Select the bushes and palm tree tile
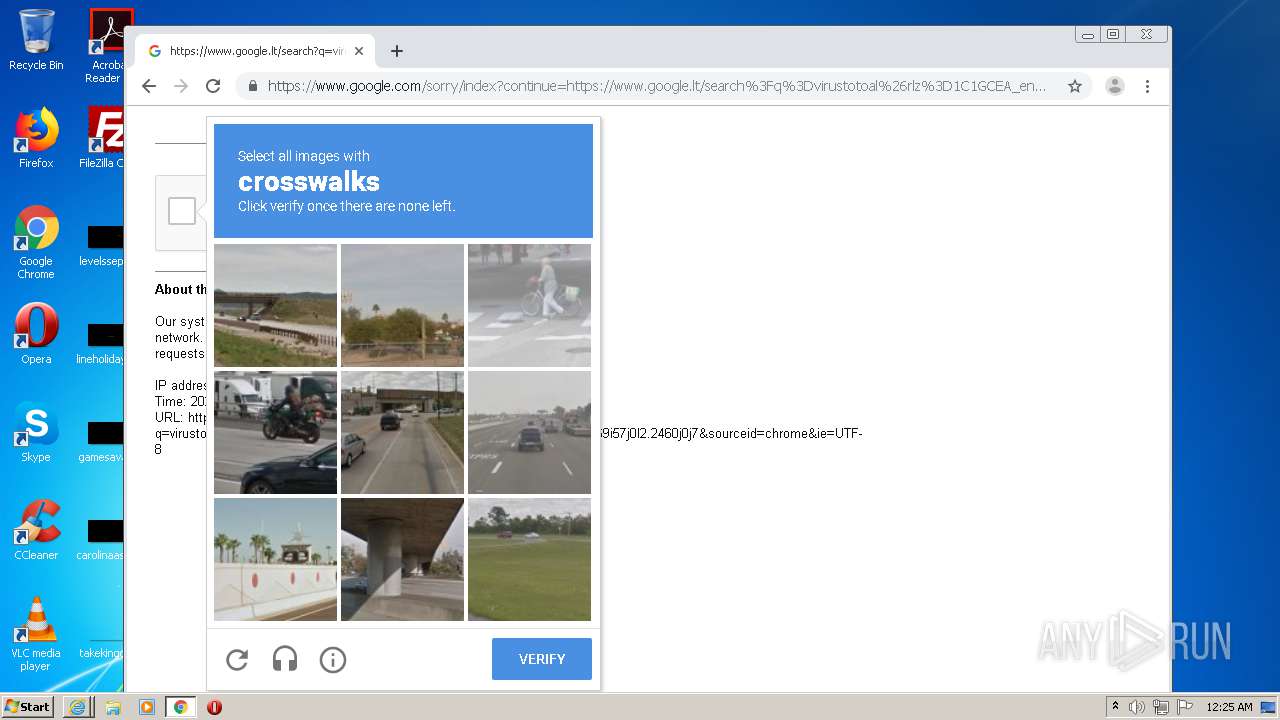1280x720 pixels. [x=402, y=305]
